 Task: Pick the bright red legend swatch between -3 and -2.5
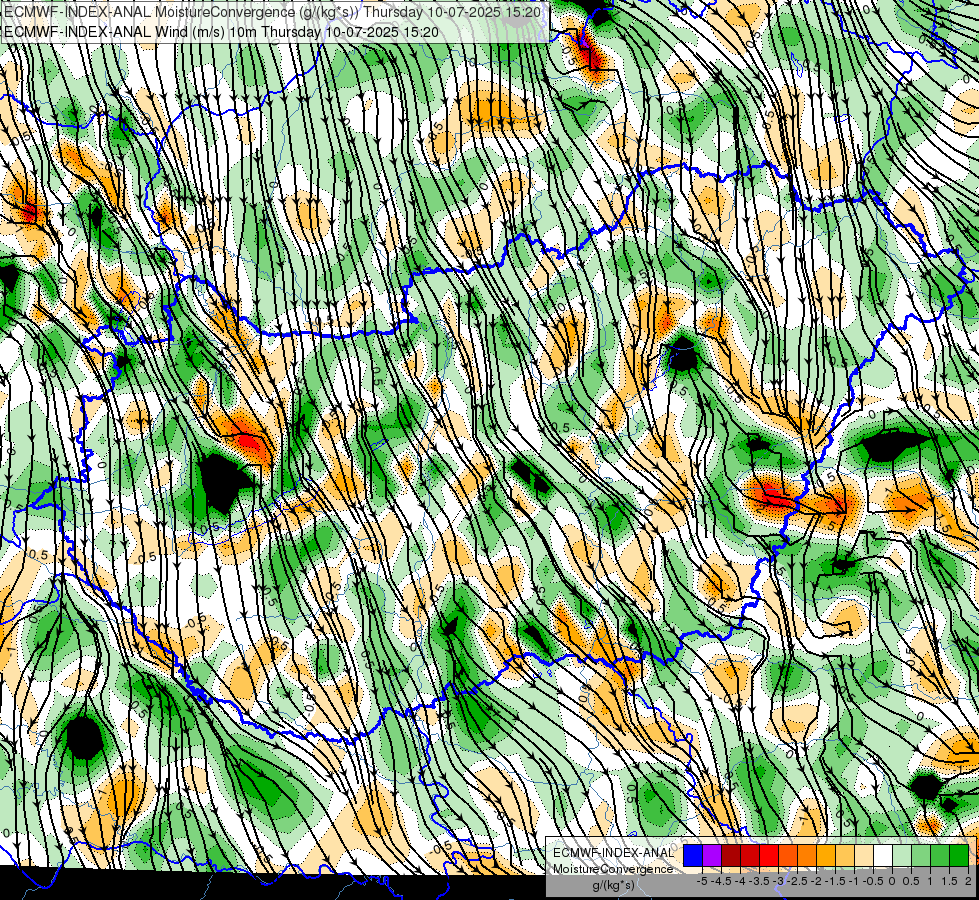[769, 856]
